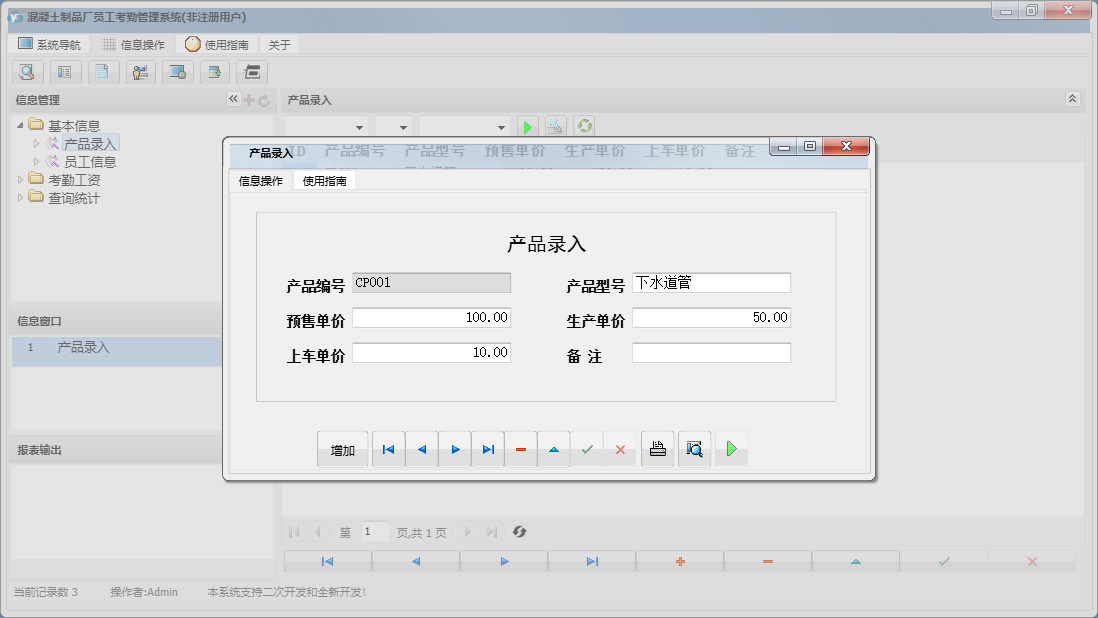The height and width of the screenshot is (618, 1098).
Task: Click the employee management icon in main toolbar
Action: point(140,72)
